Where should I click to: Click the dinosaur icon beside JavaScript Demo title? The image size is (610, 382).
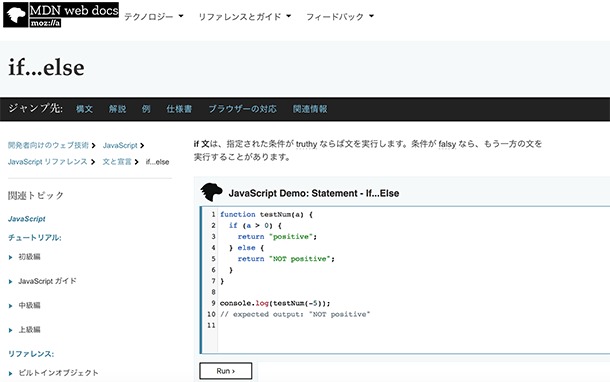click(x=211, y=192)
